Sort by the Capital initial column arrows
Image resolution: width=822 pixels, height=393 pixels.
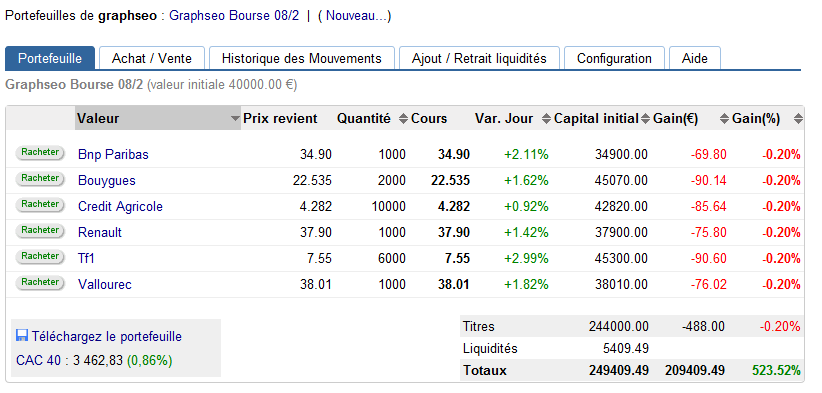(x=645, y=119)
